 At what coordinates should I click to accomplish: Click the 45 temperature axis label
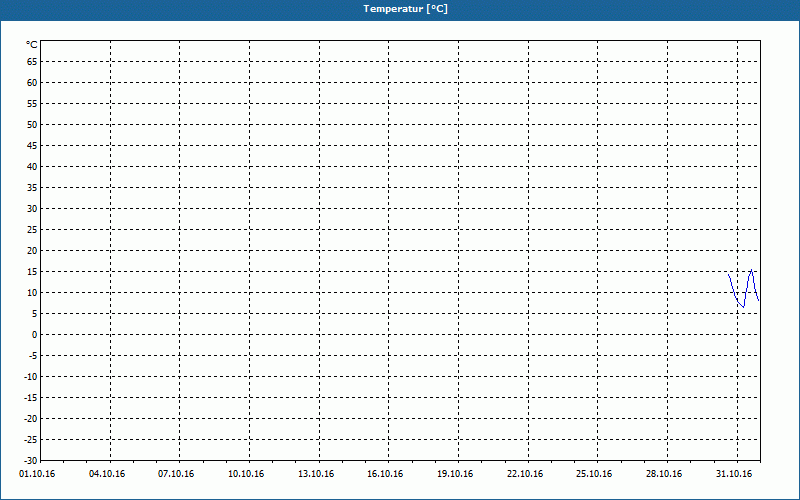tap(32, 145)
